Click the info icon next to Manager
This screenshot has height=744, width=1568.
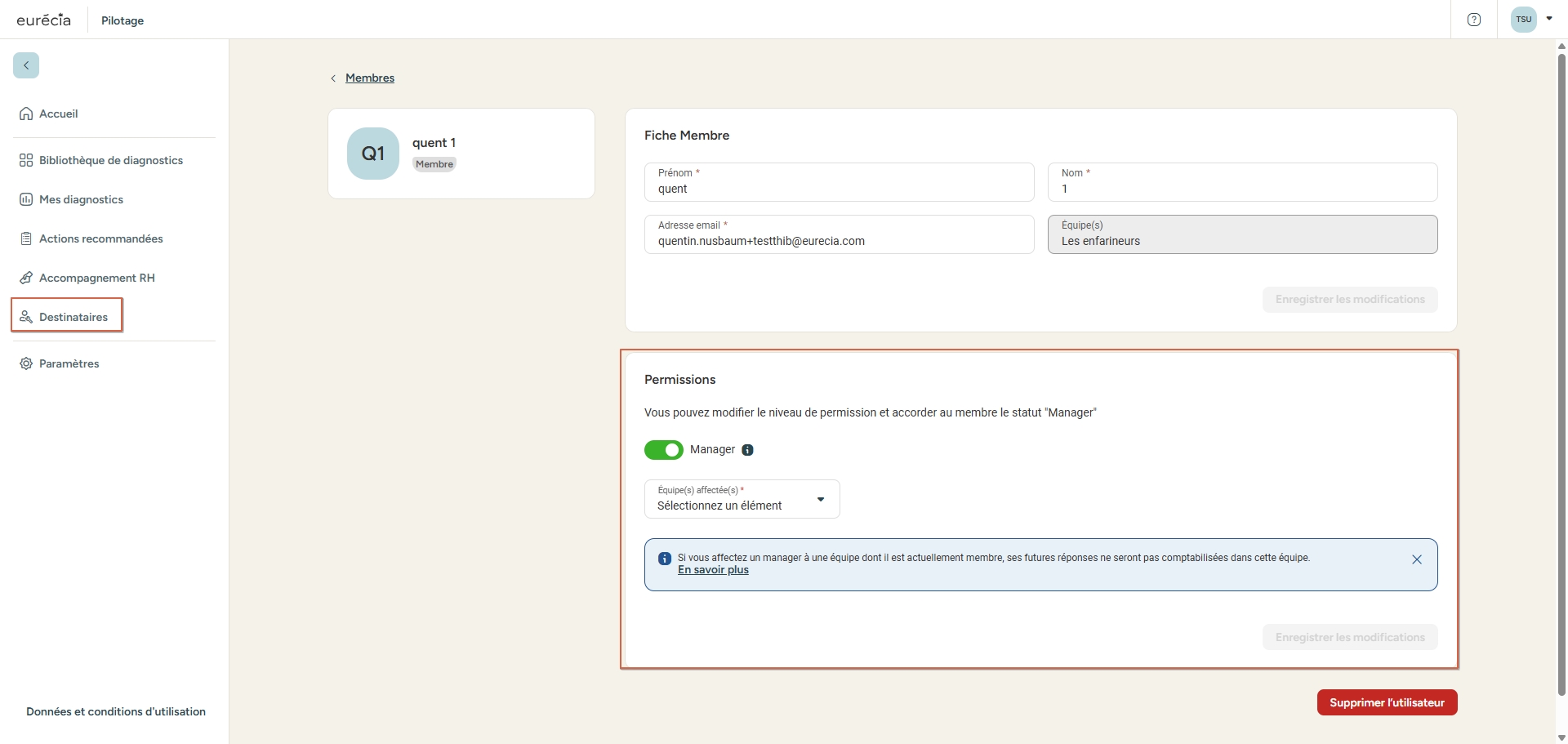point(748,450)
